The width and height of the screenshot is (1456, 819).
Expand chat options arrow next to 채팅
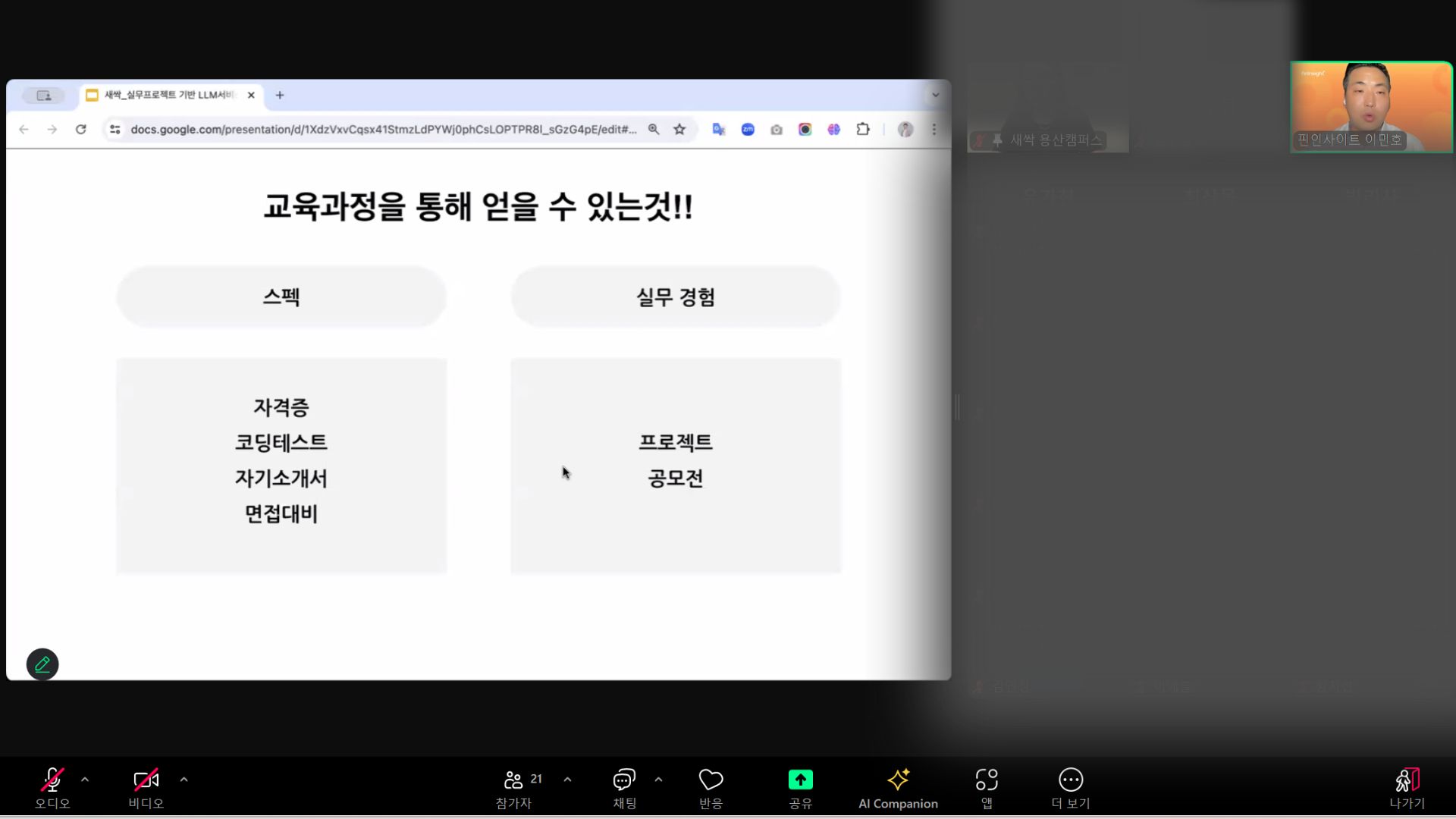coord(658,780)
